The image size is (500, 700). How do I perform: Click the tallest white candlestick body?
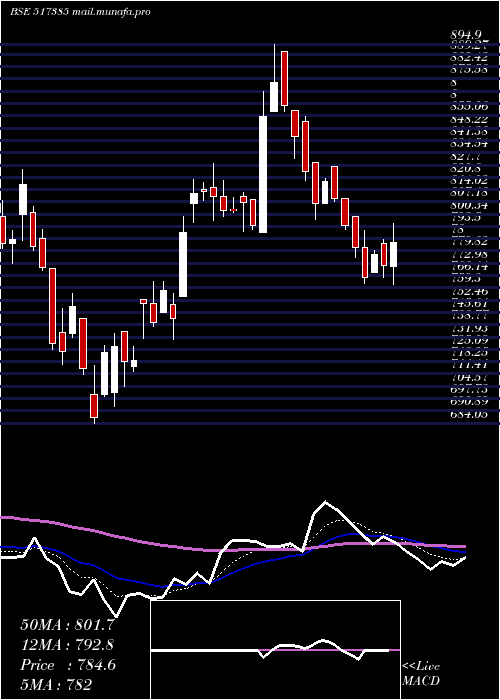pyautogui.click(x=263, y=175)
